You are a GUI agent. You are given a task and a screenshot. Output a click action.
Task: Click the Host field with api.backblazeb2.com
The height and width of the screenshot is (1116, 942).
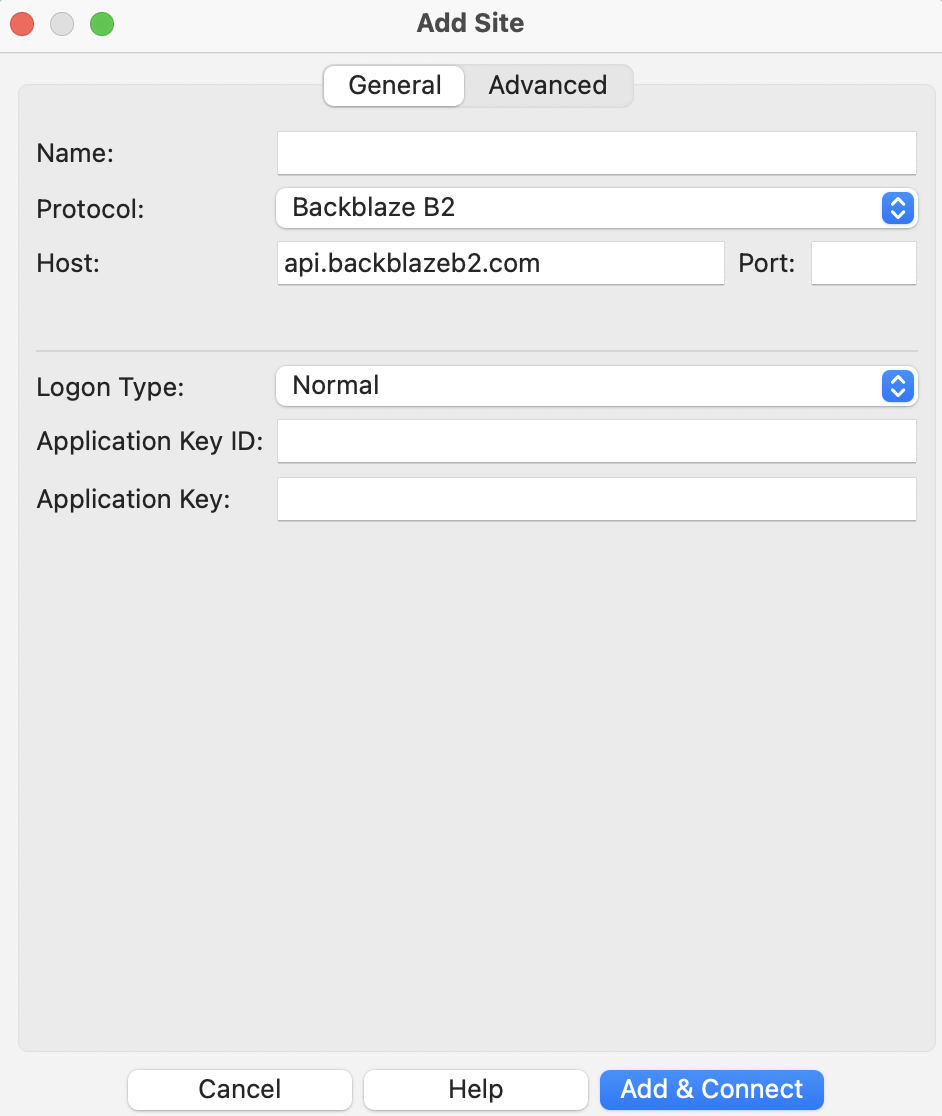[x=500, y=263]
